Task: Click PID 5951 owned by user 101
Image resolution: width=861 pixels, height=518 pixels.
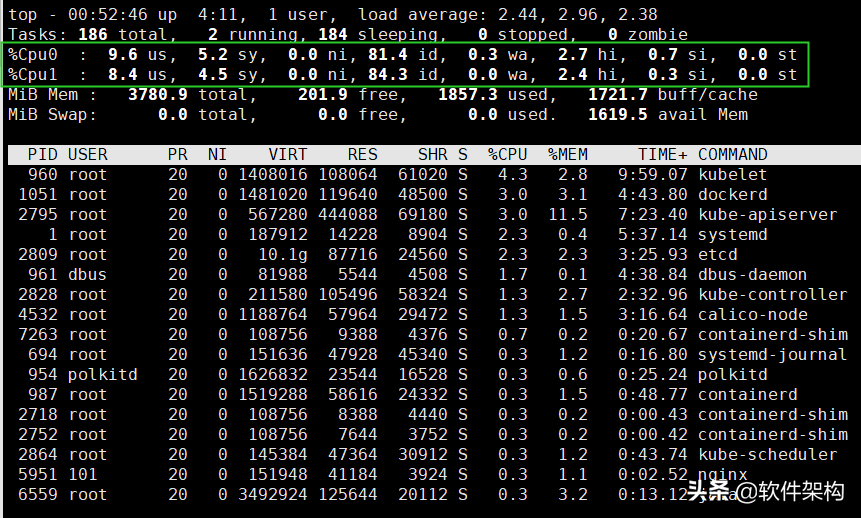Action: [37, 474]
